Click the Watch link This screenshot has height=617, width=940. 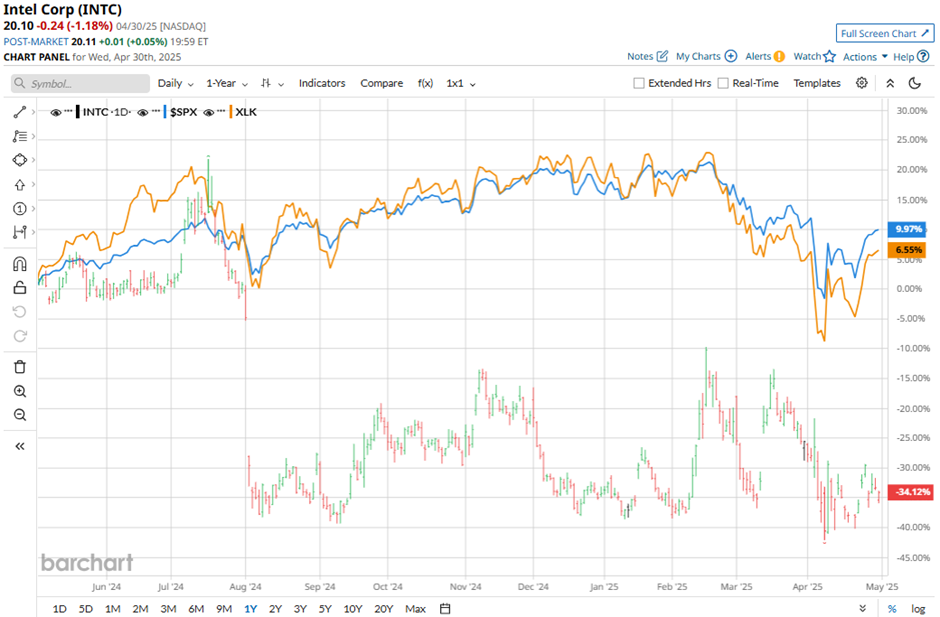pos(807,56)
